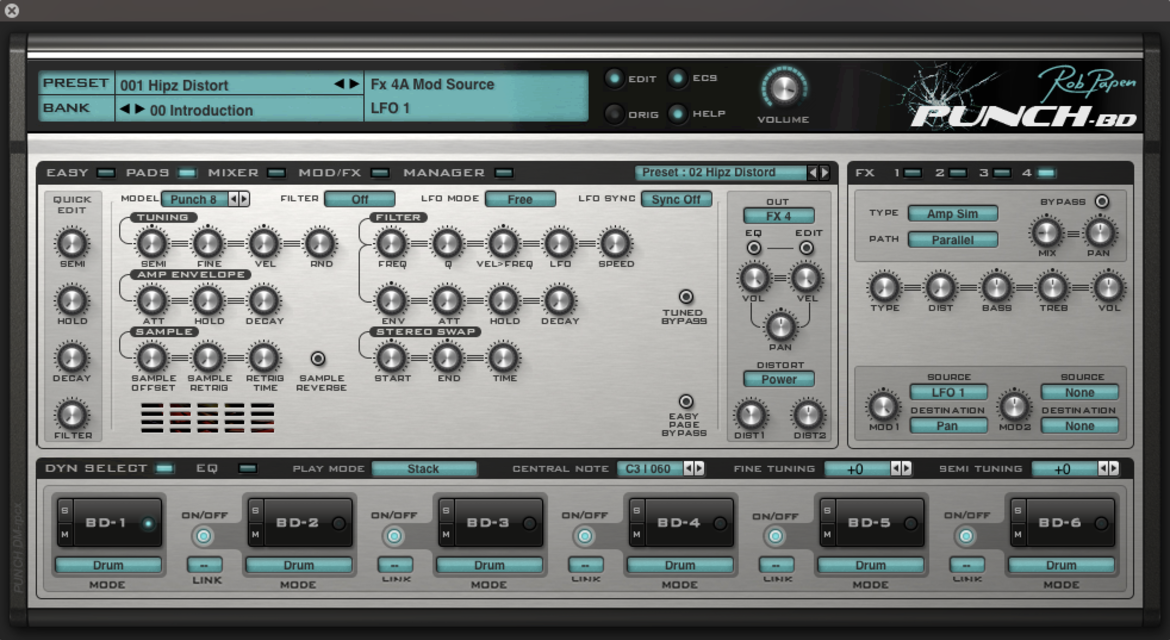Open the PATH dropdown showing Parallel

point(952,239)
